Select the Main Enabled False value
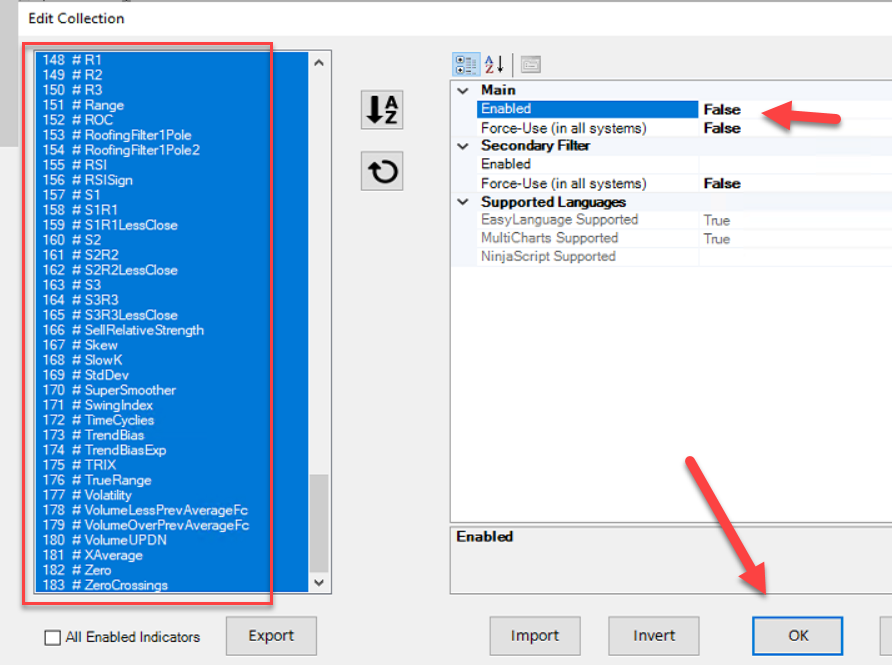 coord(722,109)
